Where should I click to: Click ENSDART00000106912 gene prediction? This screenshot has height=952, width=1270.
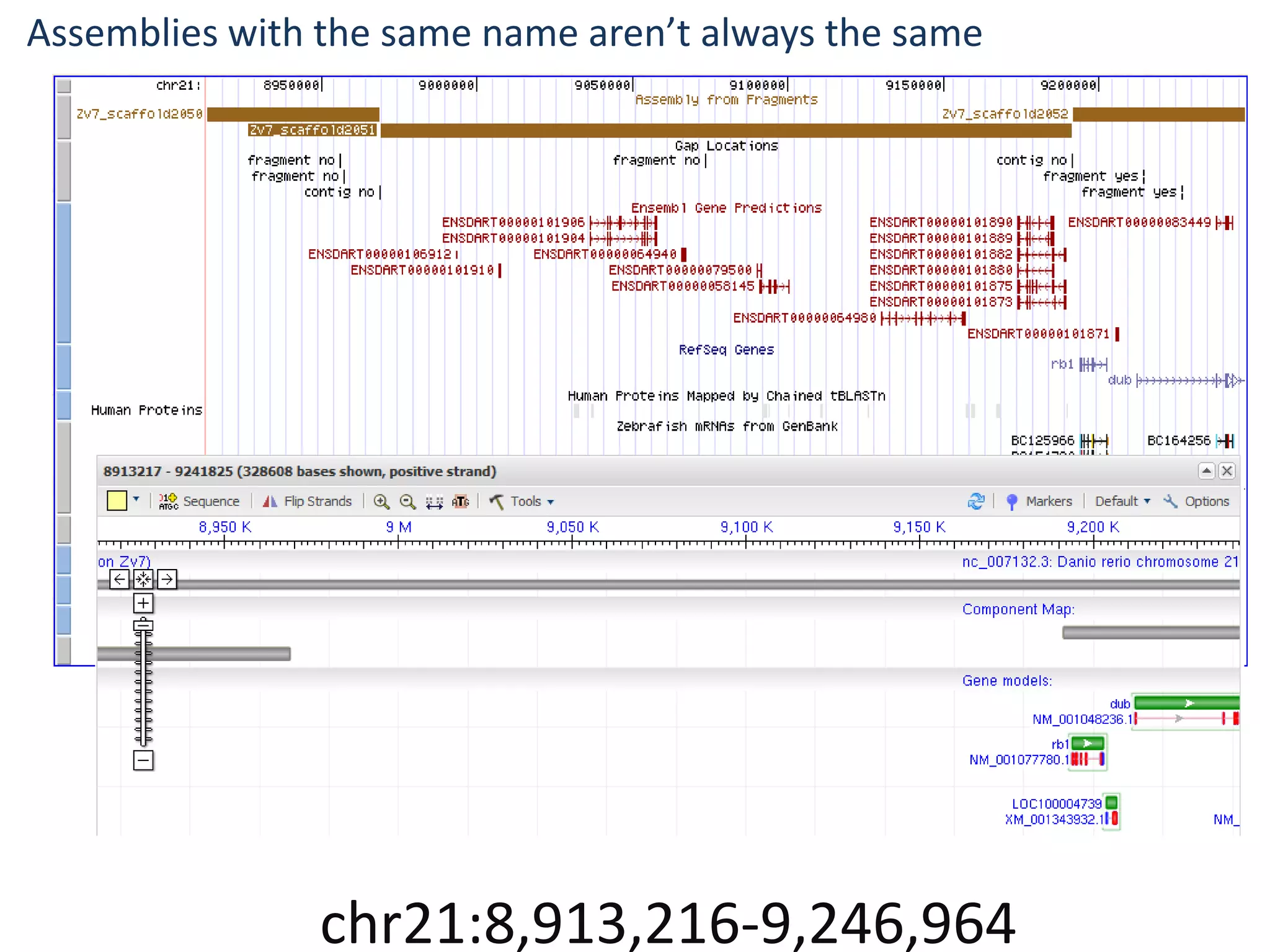[383, 255]
